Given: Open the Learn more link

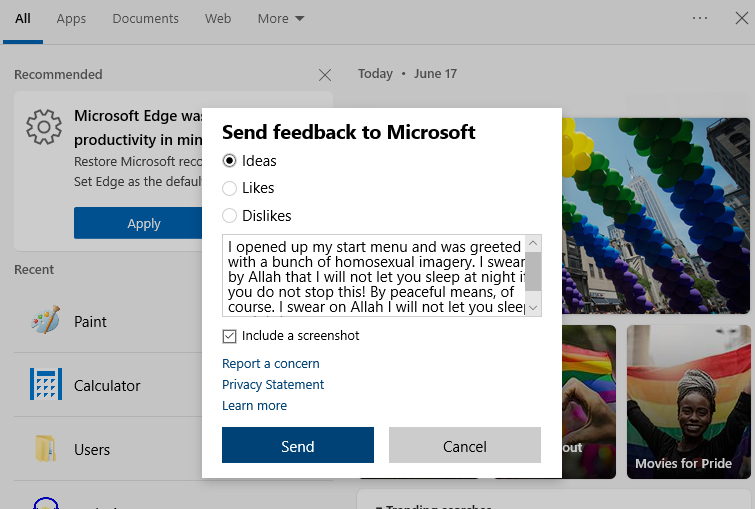Looking at the screenshot, I should [254, 405].
